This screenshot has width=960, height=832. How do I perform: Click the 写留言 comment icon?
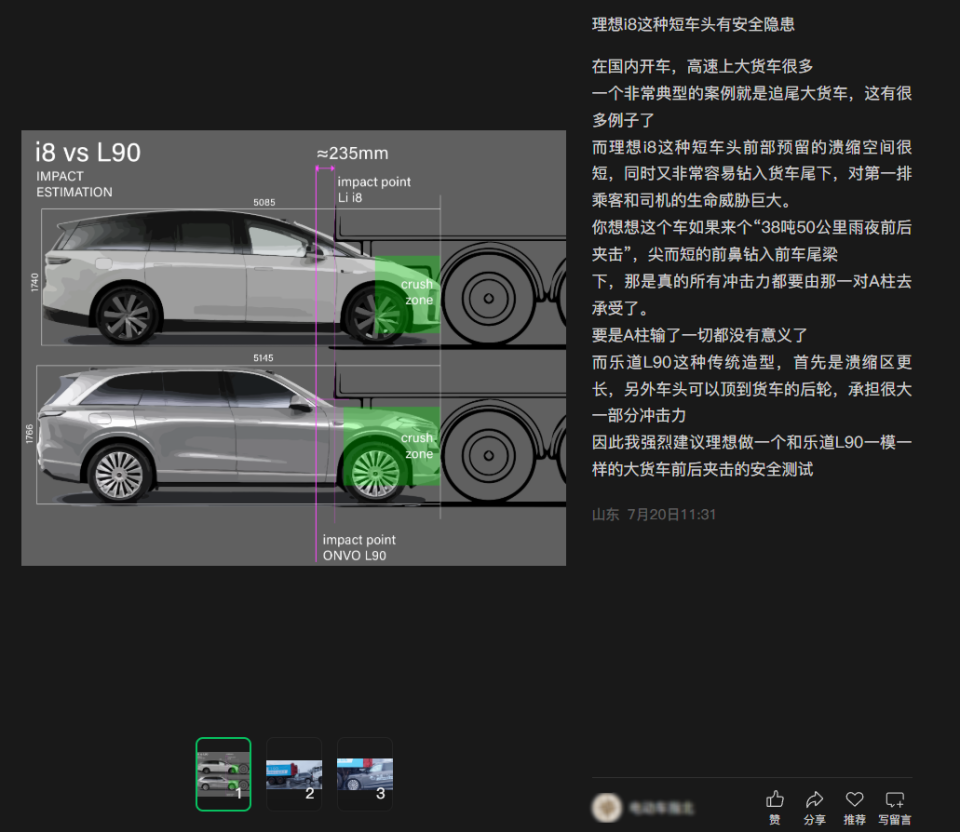tap(894, 799)
